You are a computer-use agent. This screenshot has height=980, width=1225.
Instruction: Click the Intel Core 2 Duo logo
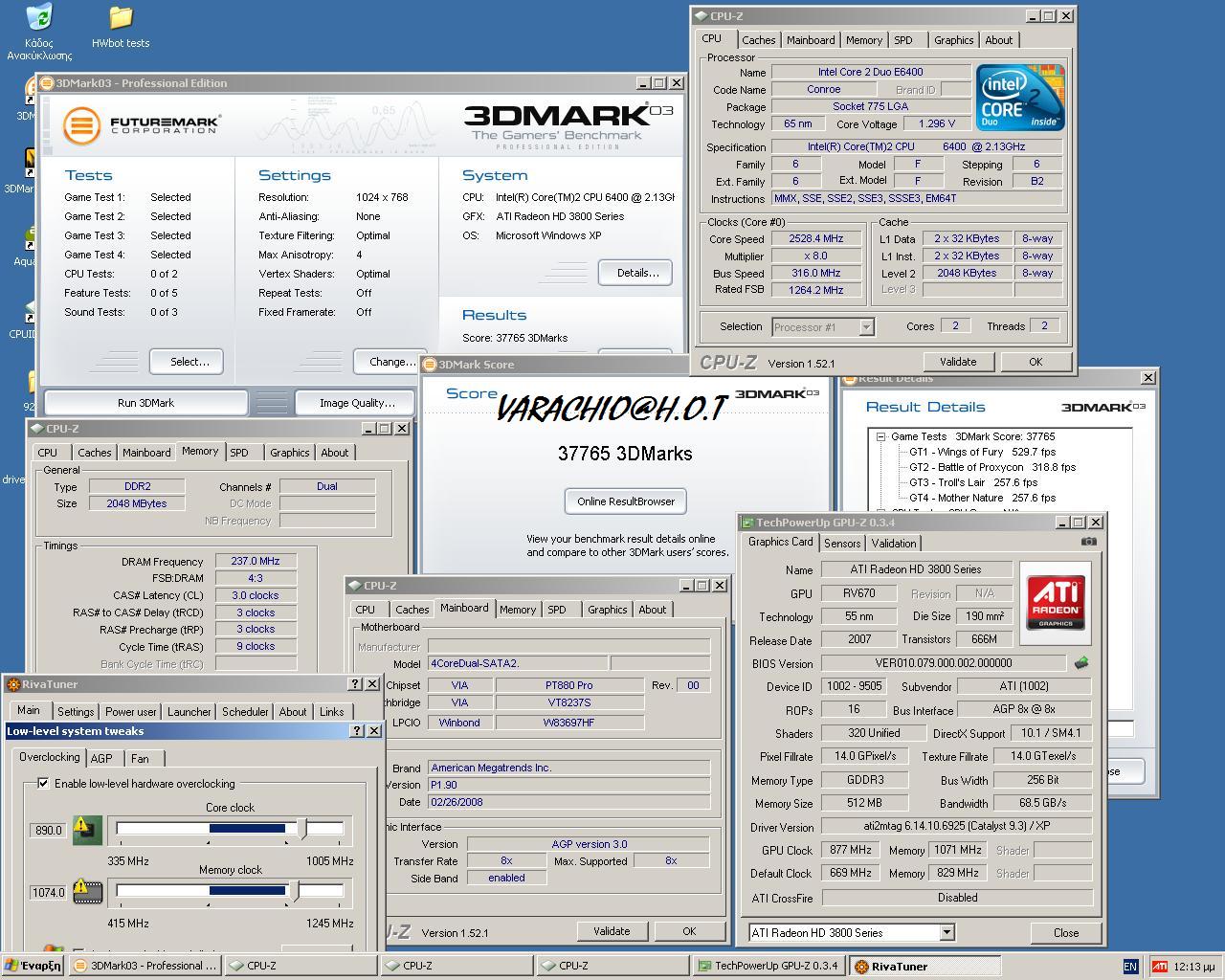[x=1019, y=98]
